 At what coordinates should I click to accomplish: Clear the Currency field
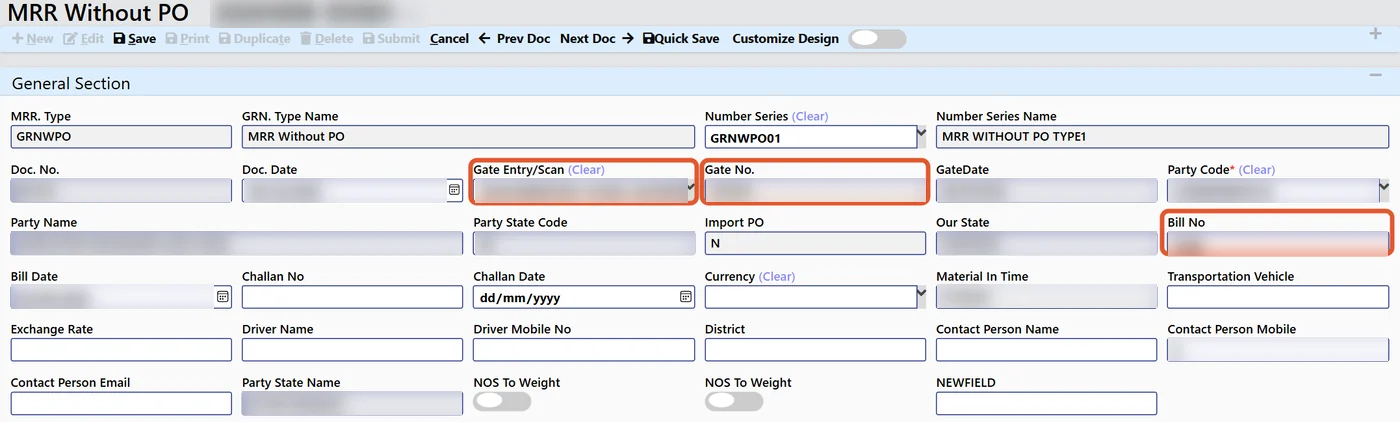[x=777, y=276]
